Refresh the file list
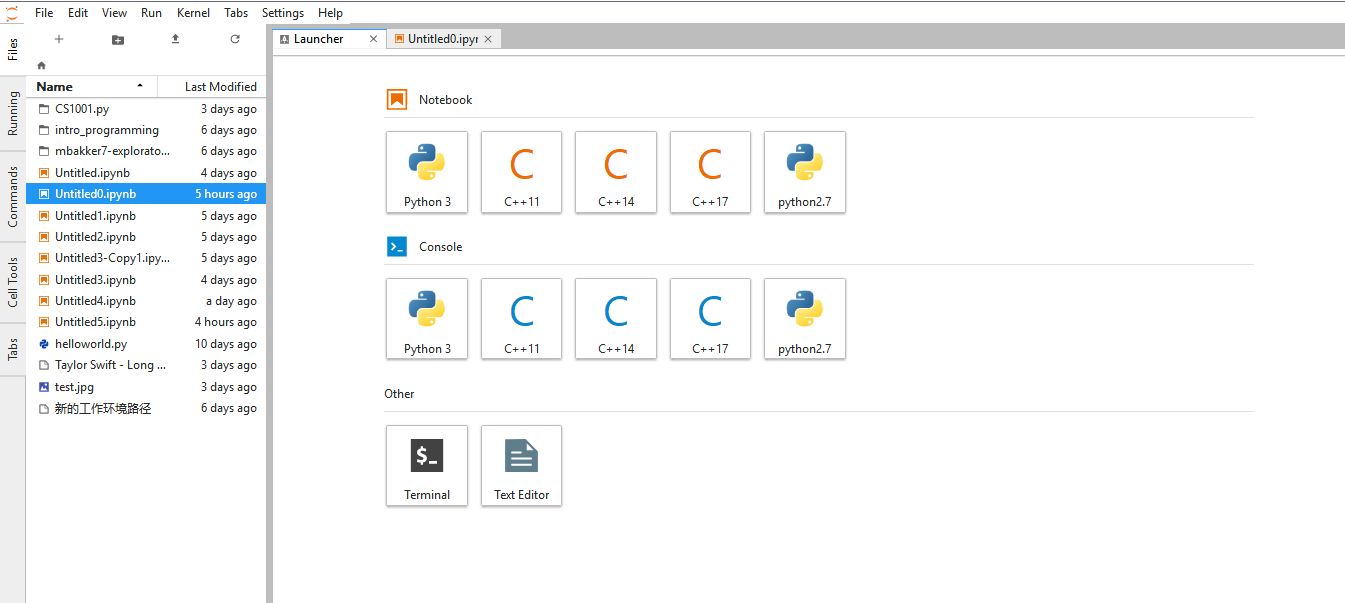Viewport: 1345px width, 603px height. [235, 39]
